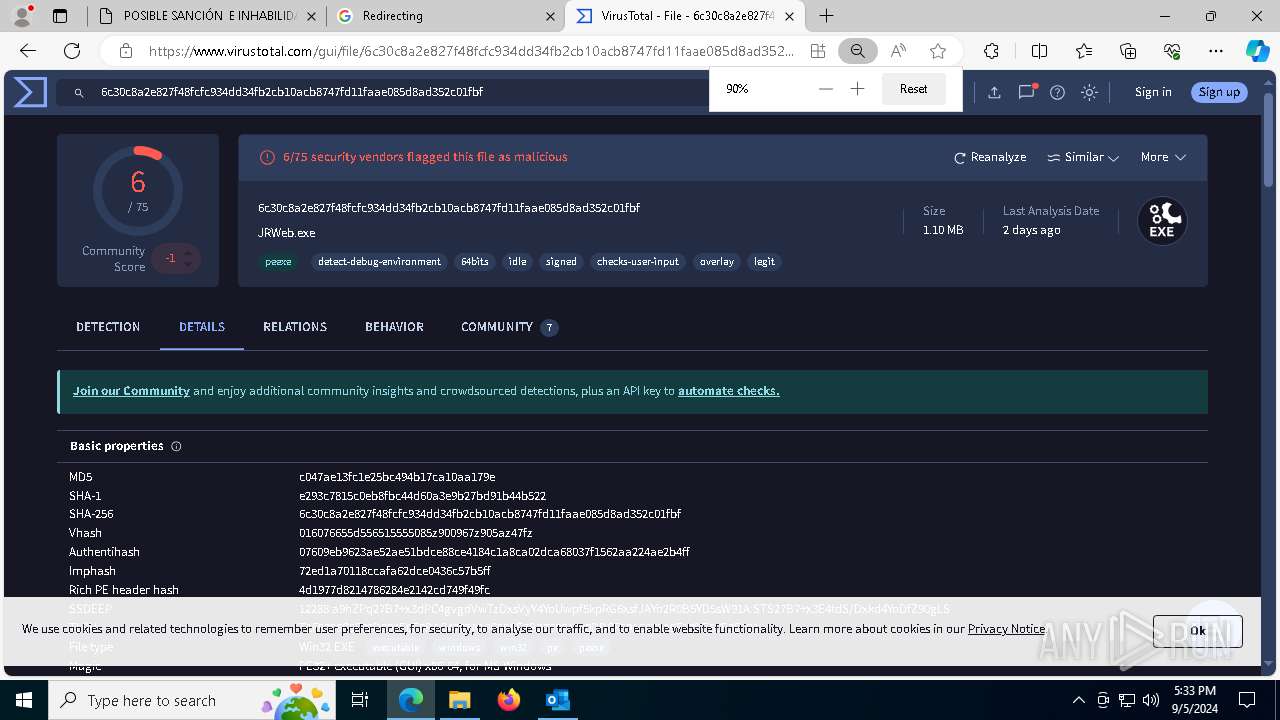Reset the page zoom level
This screenshot has height=720, width=1280.
click(913, 89)
